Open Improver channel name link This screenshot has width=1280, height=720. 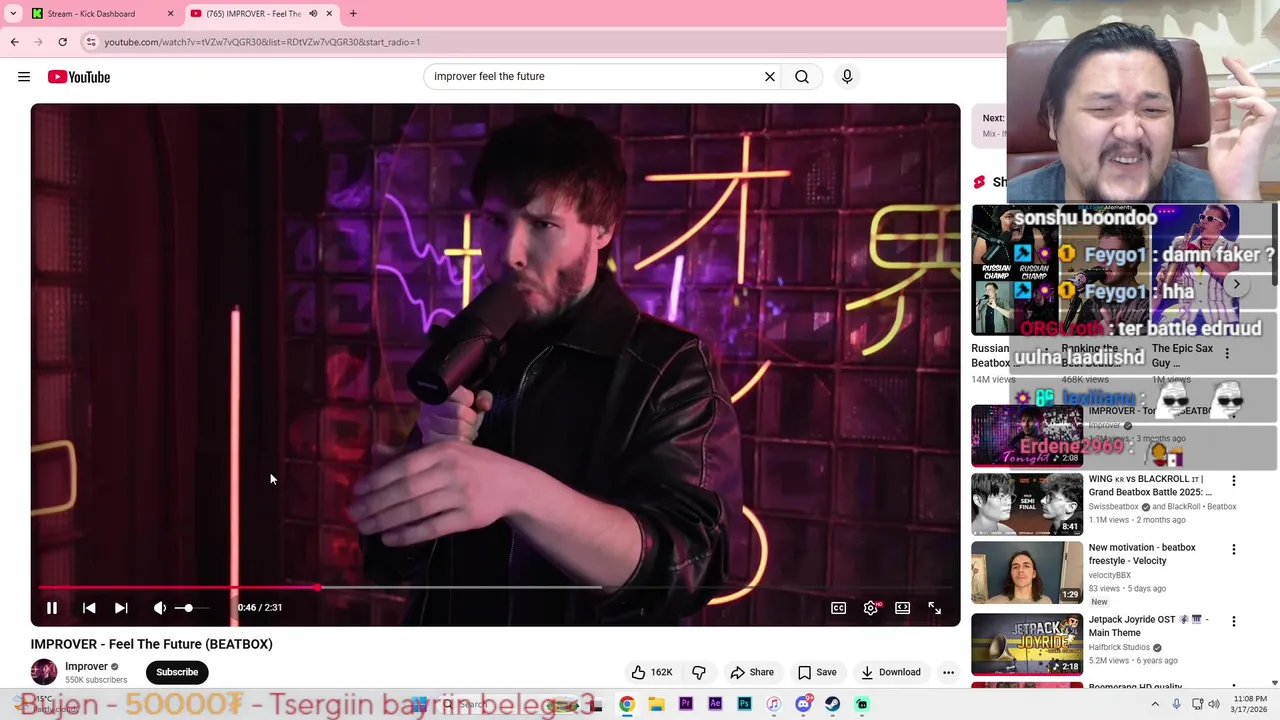[86, 666]
